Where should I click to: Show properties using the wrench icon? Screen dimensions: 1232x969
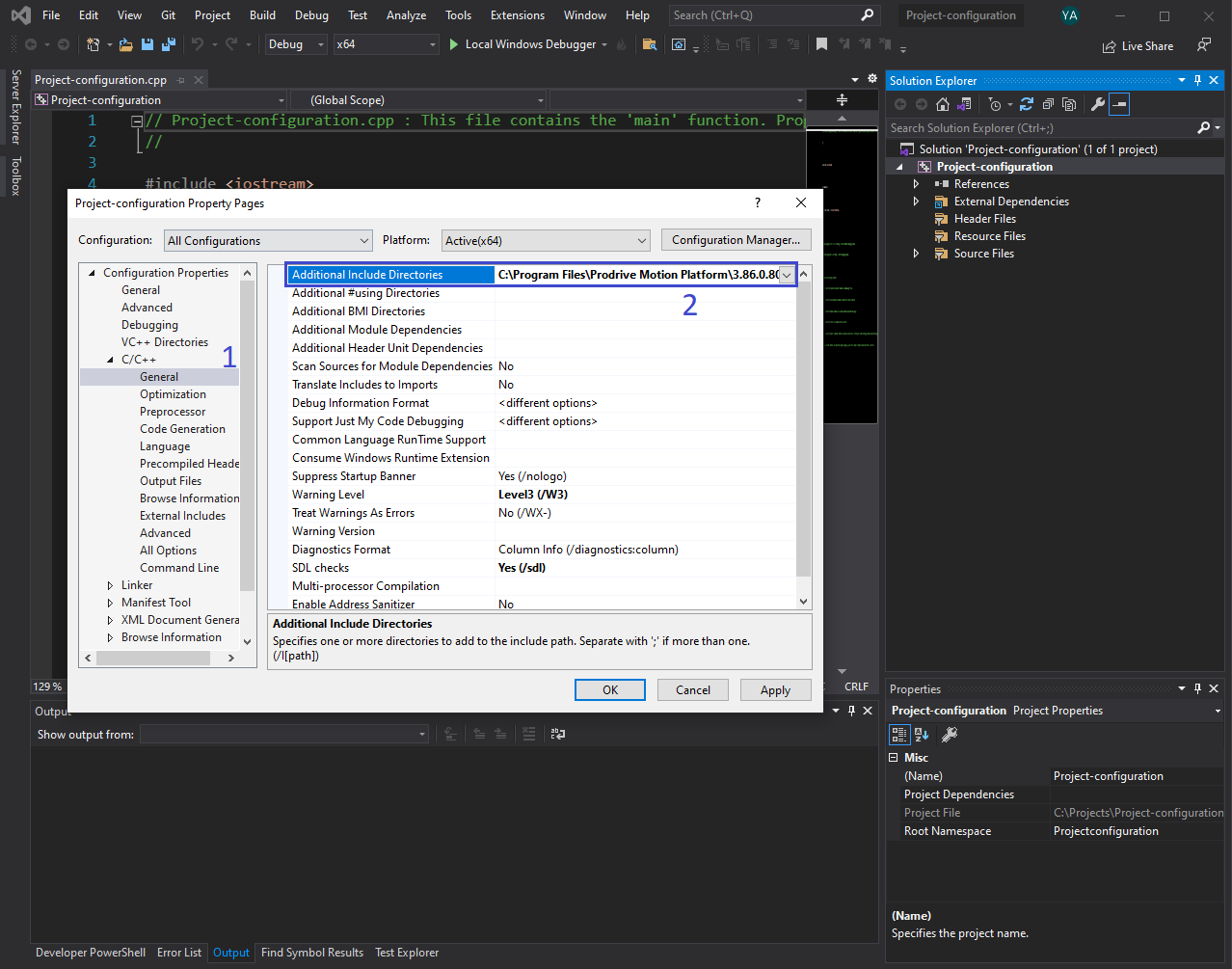pyautogui.click(x=1099, y=103)
